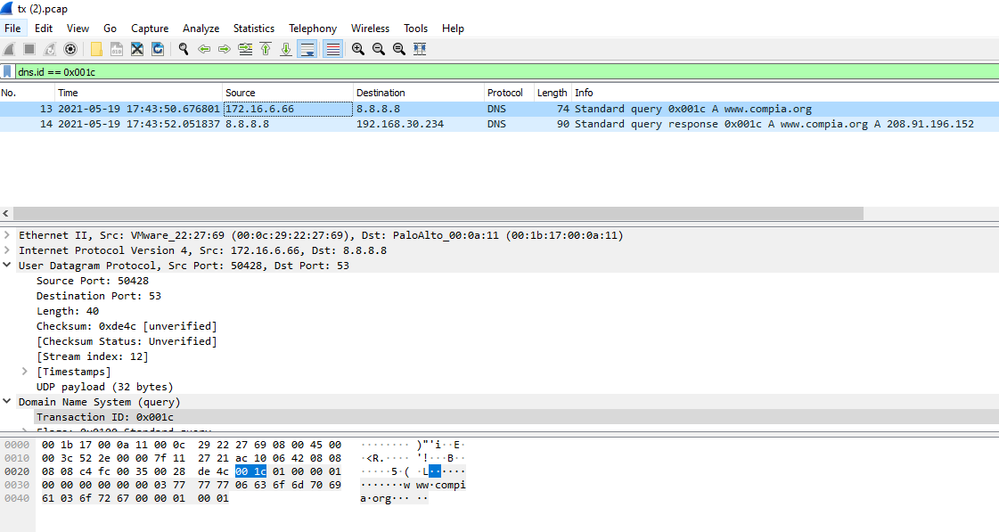Click the resize columns toolbar icon
999x532 pixels.
(420, 49)
